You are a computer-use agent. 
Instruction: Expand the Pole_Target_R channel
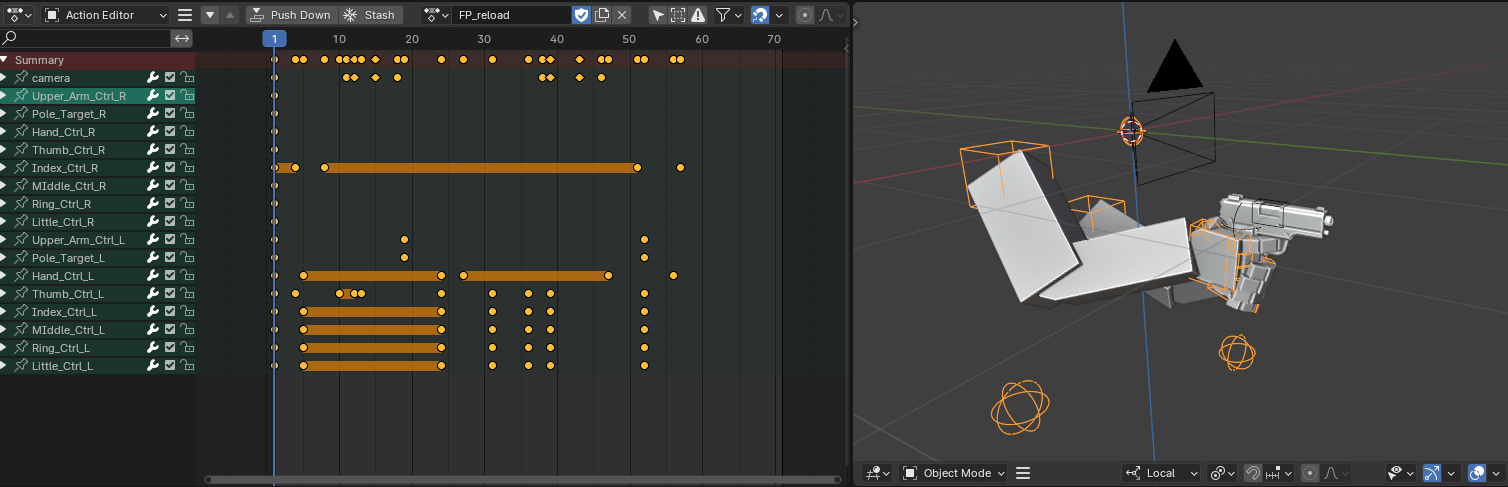tap(4, 114)
